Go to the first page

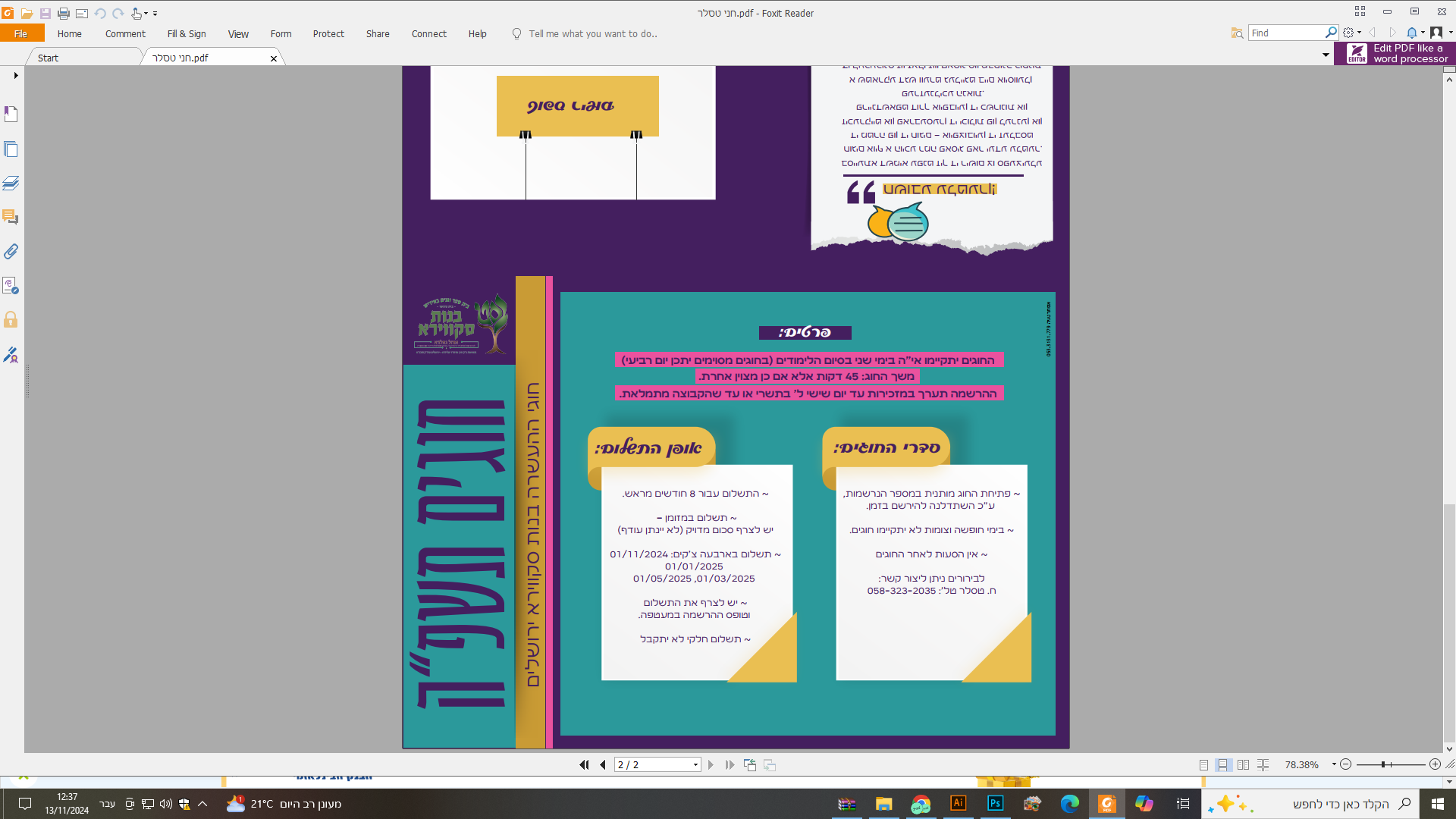584,764
